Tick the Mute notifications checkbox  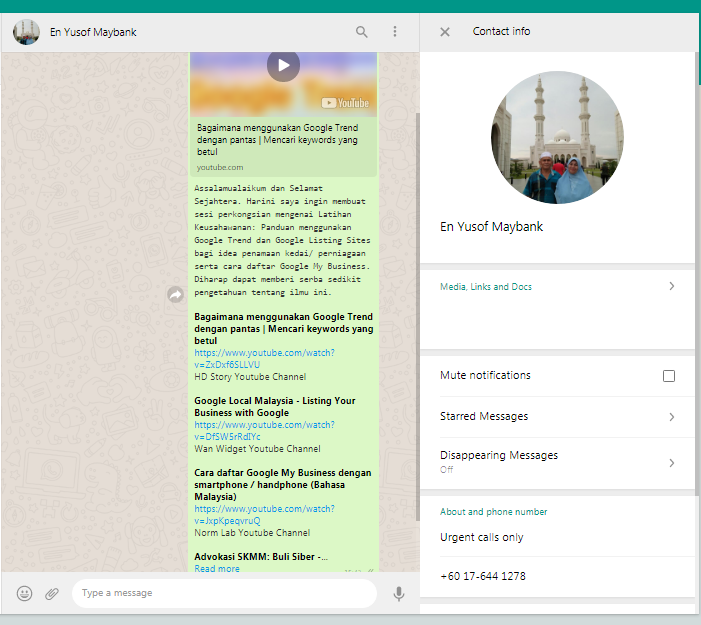pos(669,376)
